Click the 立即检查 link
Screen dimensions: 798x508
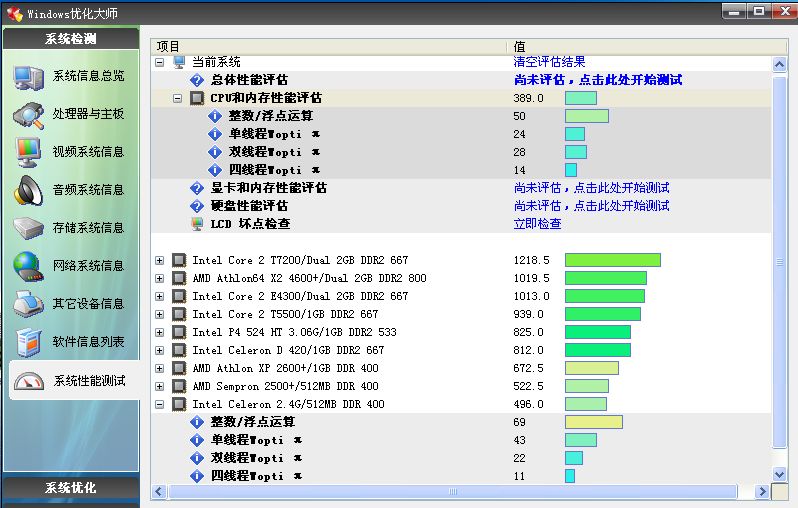[537, 223]
